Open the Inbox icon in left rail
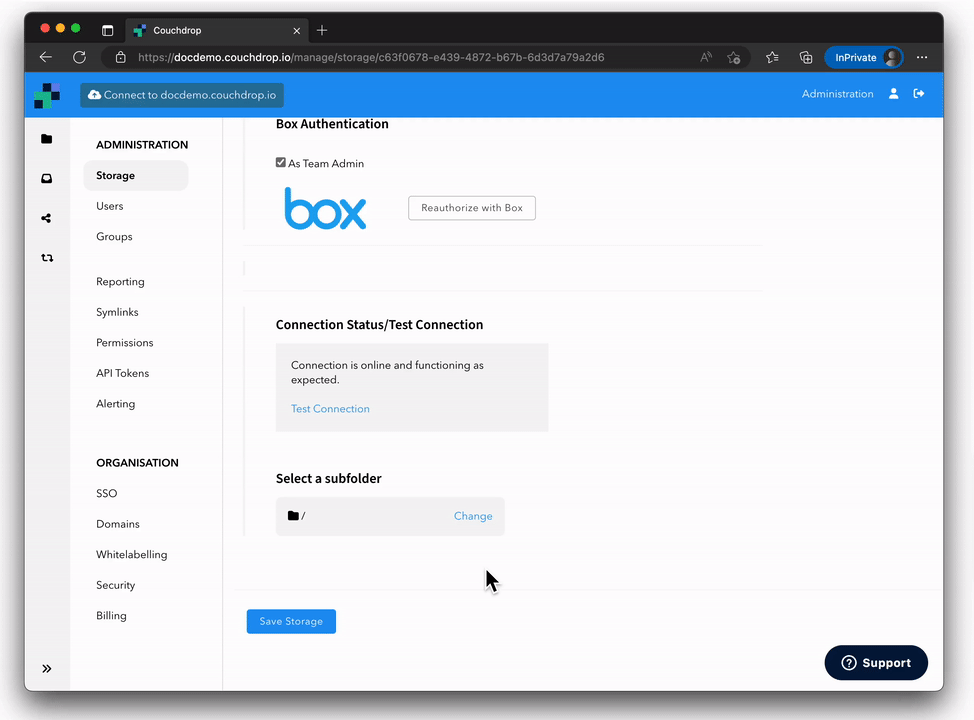The height and width of the screenshot is (720, 974). [47, 178]
